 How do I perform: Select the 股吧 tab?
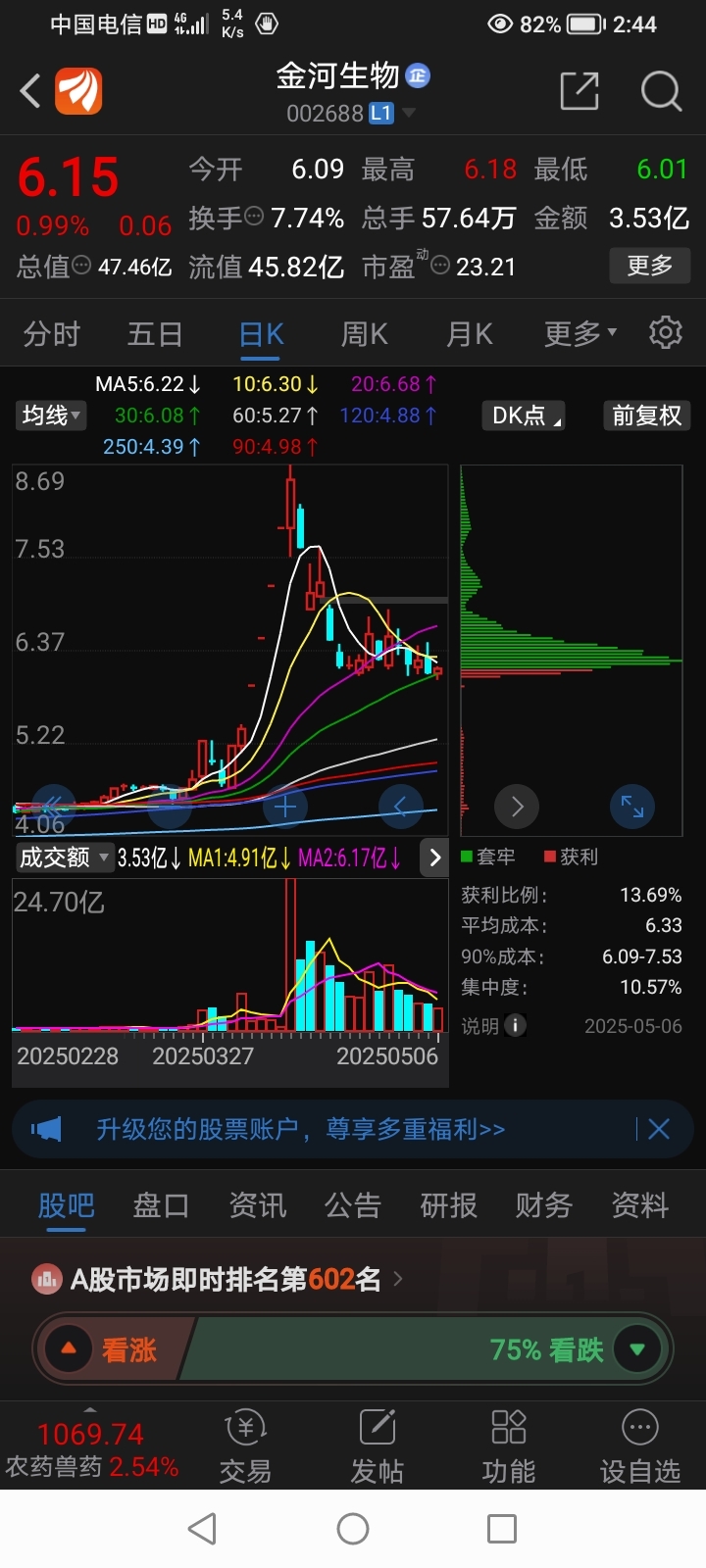coord(67,1205)
